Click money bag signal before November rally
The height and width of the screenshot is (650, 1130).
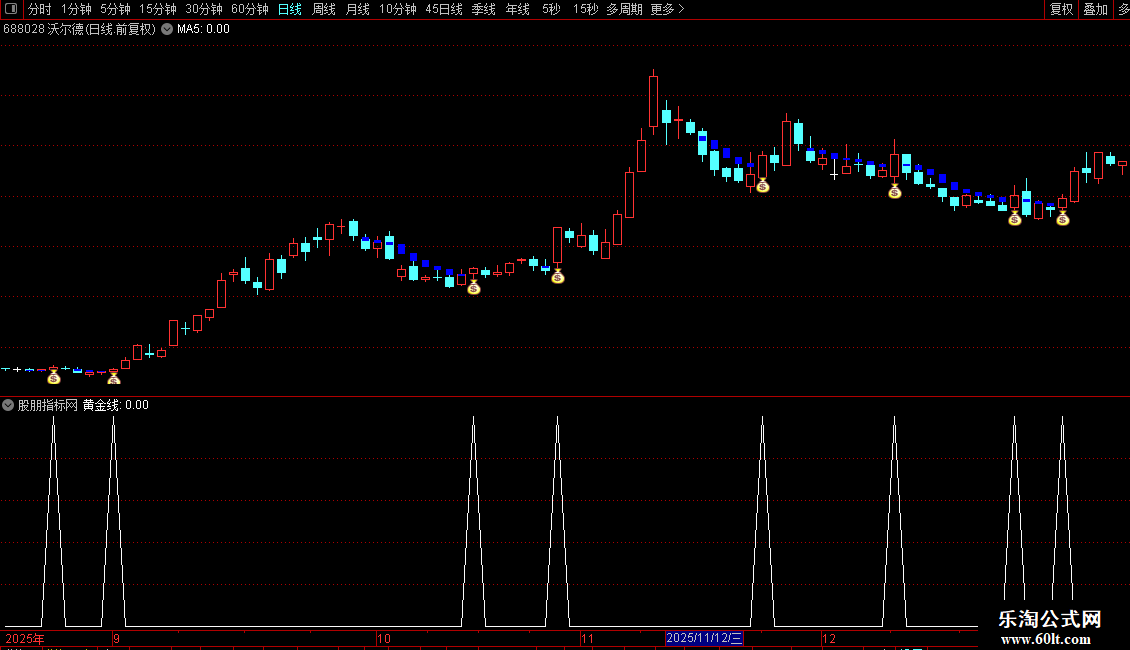pyautogui.click(x=558, y=276)
